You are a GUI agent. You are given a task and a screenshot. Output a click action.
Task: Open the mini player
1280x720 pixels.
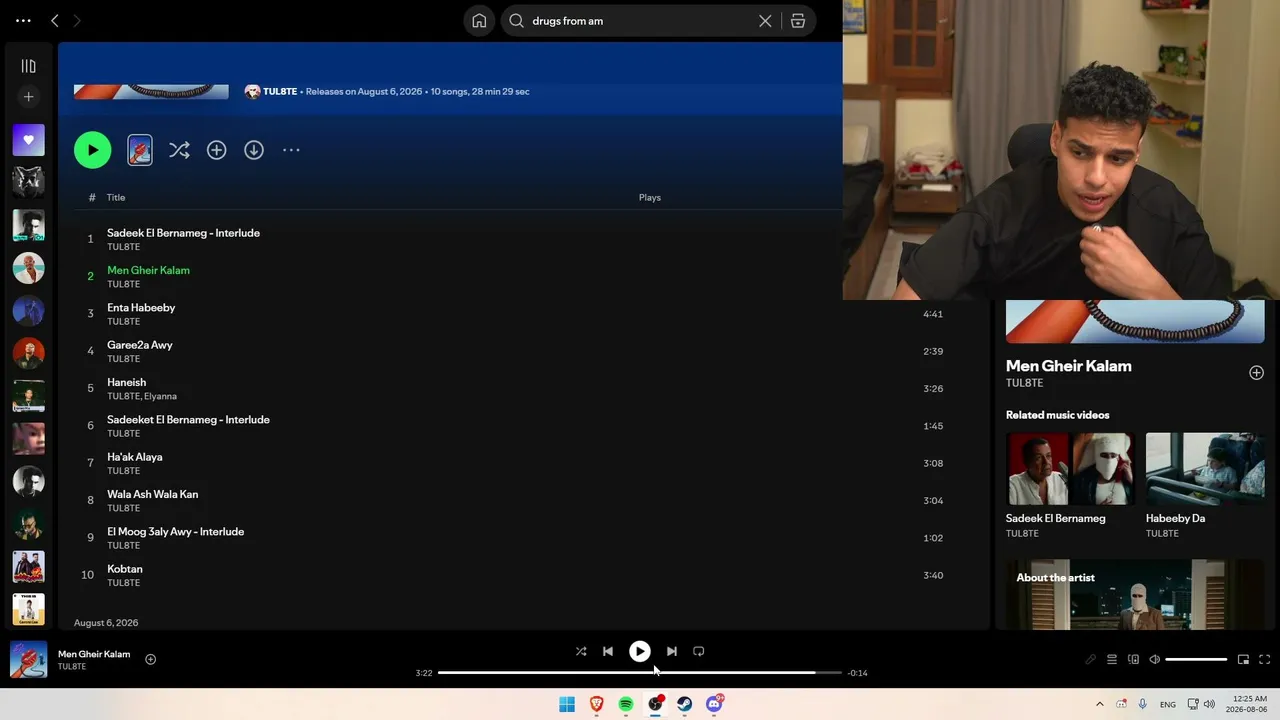coord(1243,660)
